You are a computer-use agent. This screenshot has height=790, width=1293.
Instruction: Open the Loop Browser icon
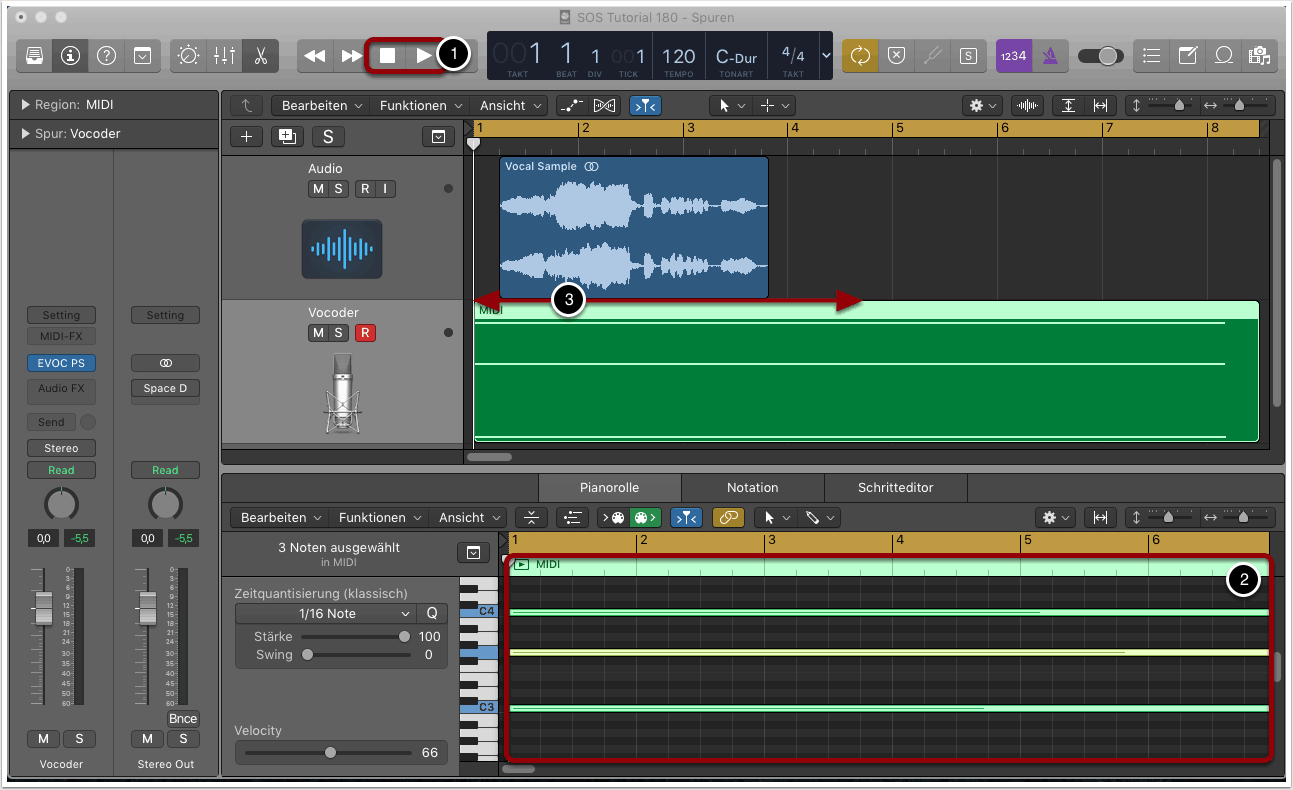click(1223, 56)
